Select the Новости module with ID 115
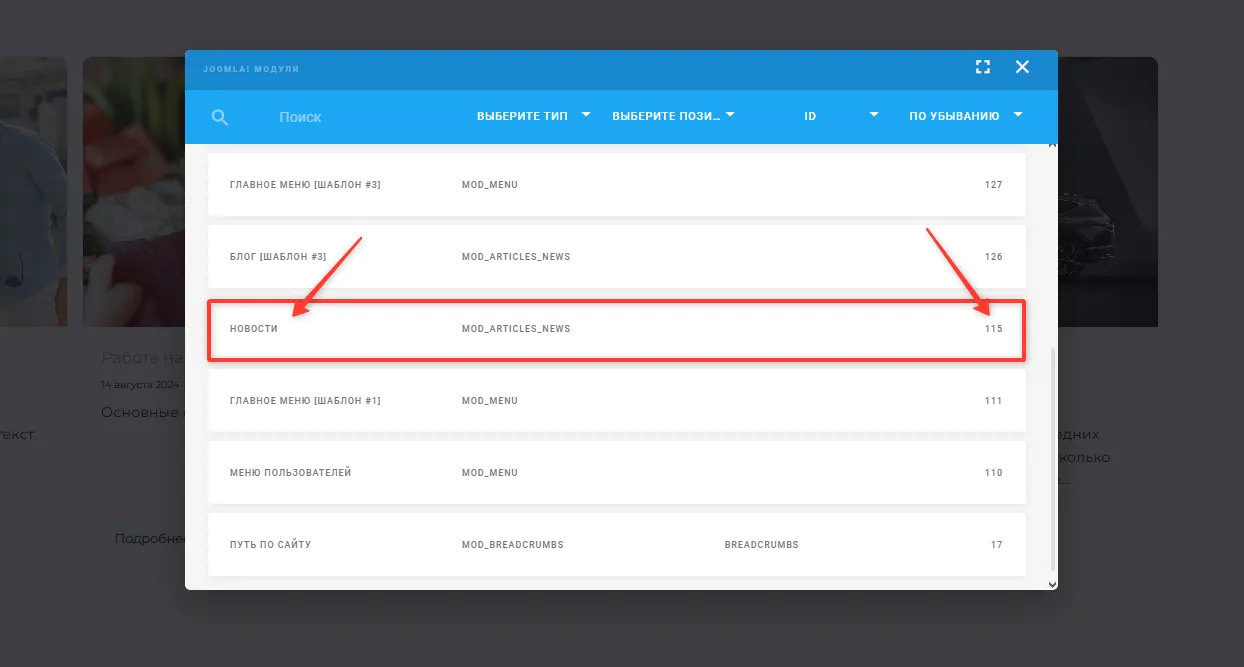The width and height of the screenshot is (1244, 667). coord(616,329)
